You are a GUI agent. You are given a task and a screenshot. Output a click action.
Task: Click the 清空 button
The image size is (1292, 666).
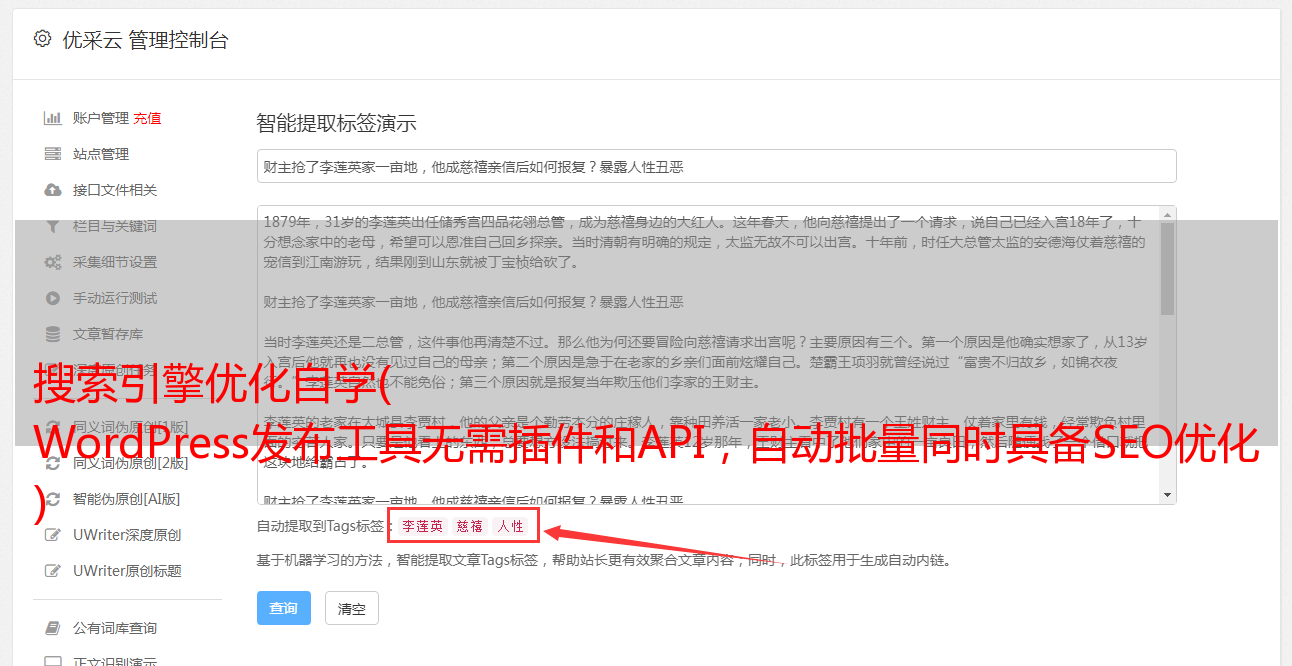[352, 608]
